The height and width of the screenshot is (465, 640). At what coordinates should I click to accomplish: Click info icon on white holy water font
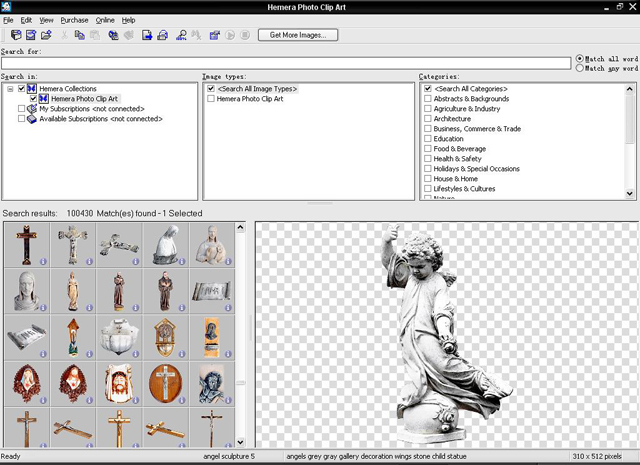[x=136, y=354]
